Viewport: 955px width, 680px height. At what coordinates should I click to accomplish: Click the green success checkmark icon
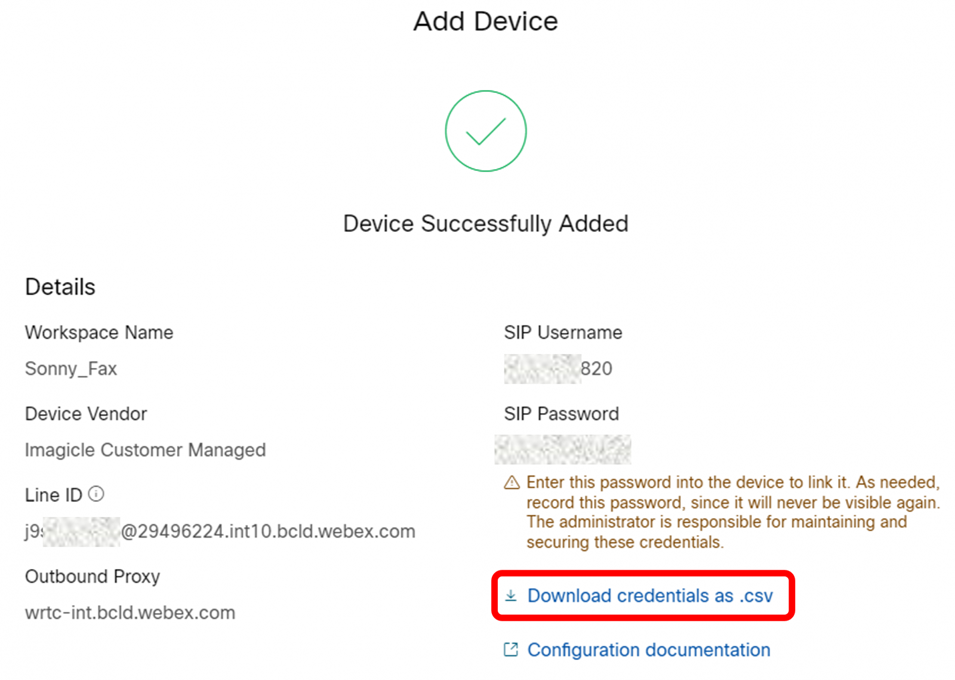(x=485, y=131)
